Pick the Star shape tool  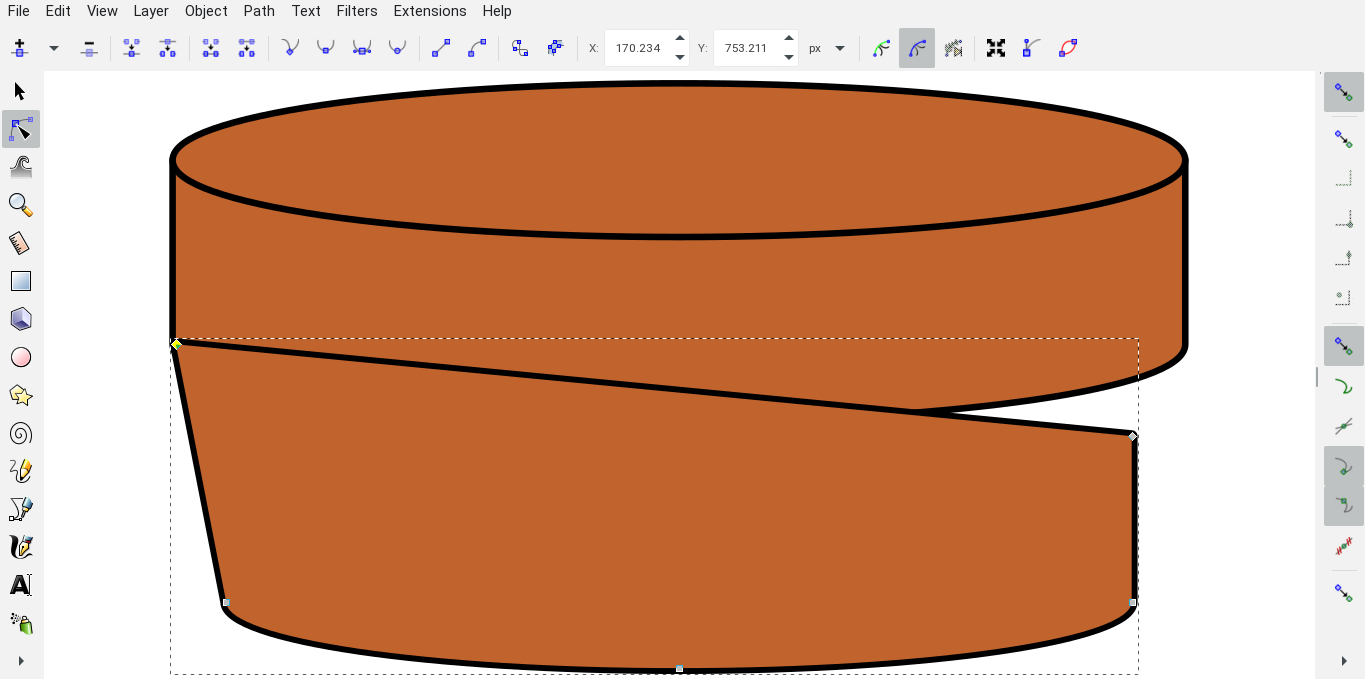[x=20, y=395]
